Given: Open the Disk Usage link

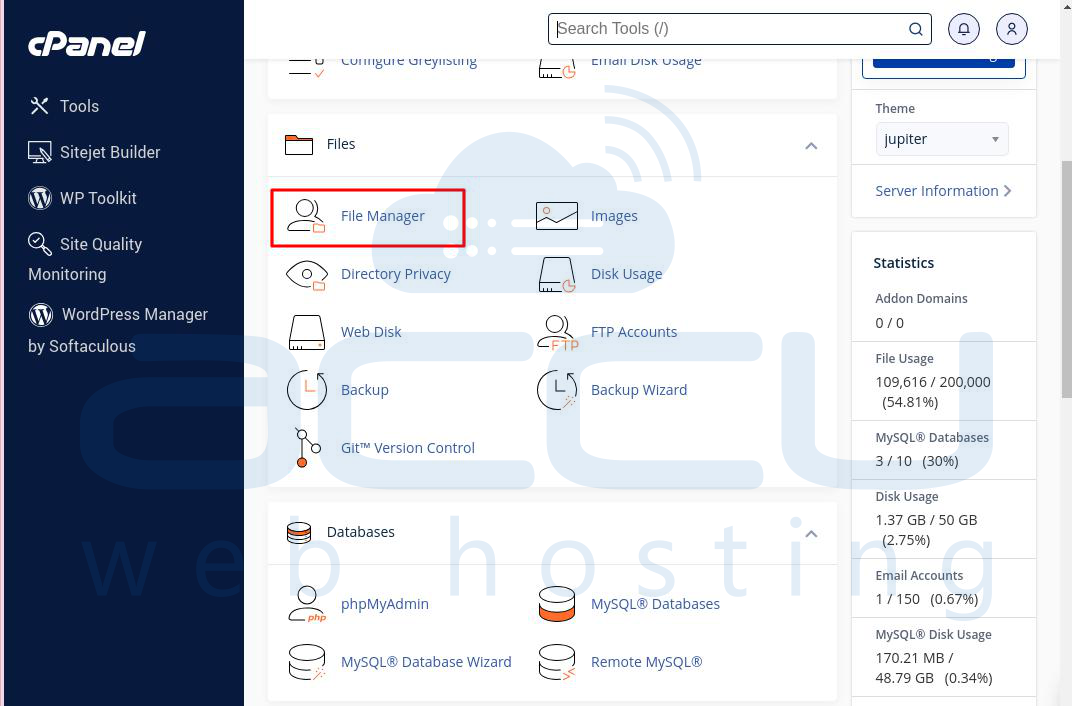Looking at the screenshot, I should tap(626, 274).
